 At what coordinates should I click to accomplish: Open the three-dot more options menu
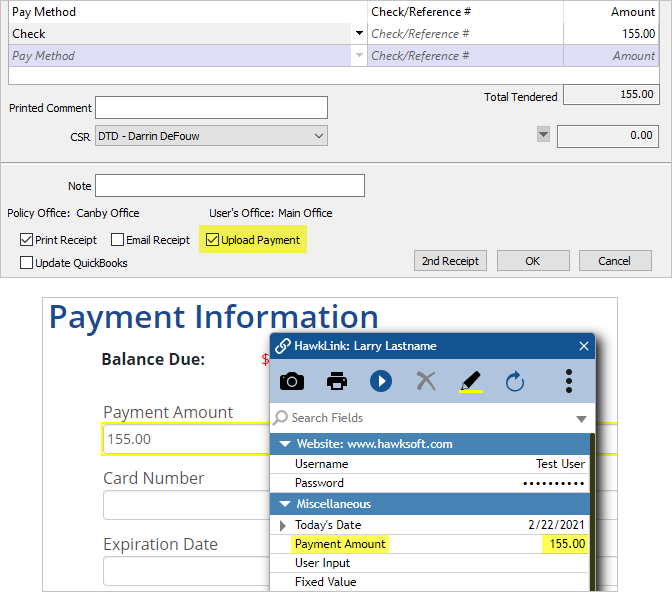click(x=568, y=381)
